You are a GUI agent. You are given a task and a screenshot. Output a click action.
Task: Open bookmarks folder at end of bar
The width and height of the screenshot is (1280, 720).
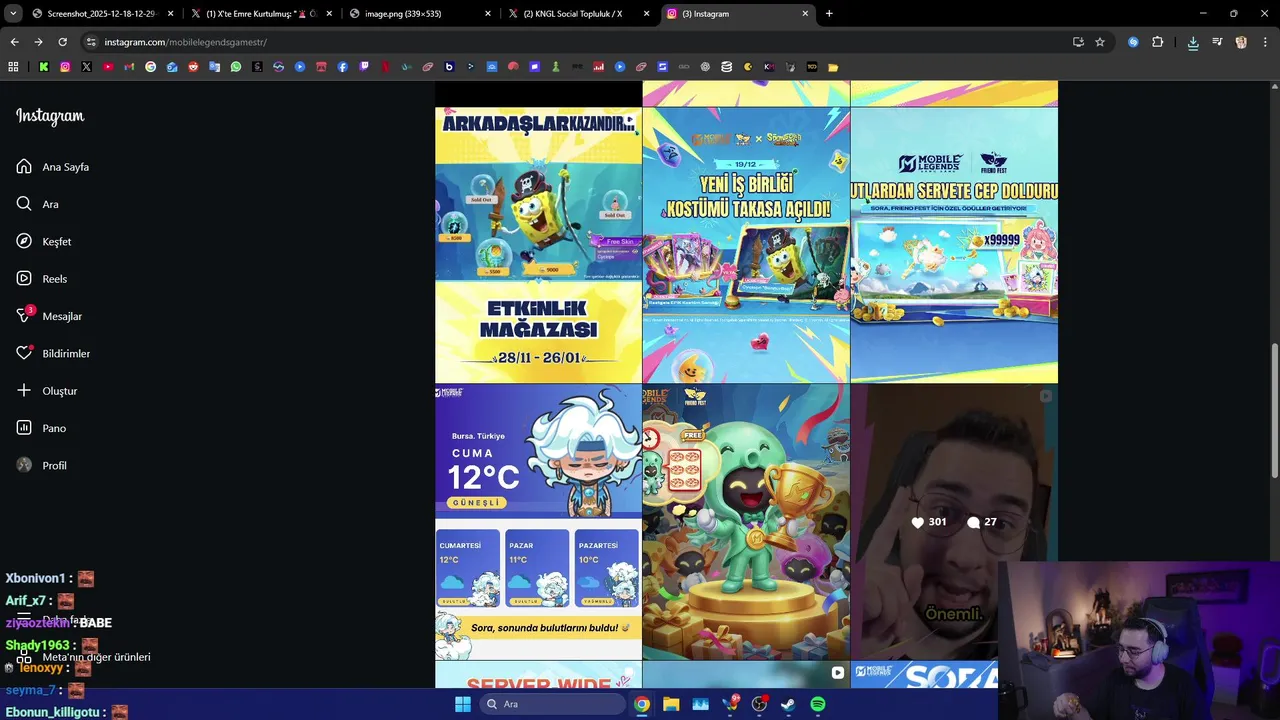pos(833,67)
